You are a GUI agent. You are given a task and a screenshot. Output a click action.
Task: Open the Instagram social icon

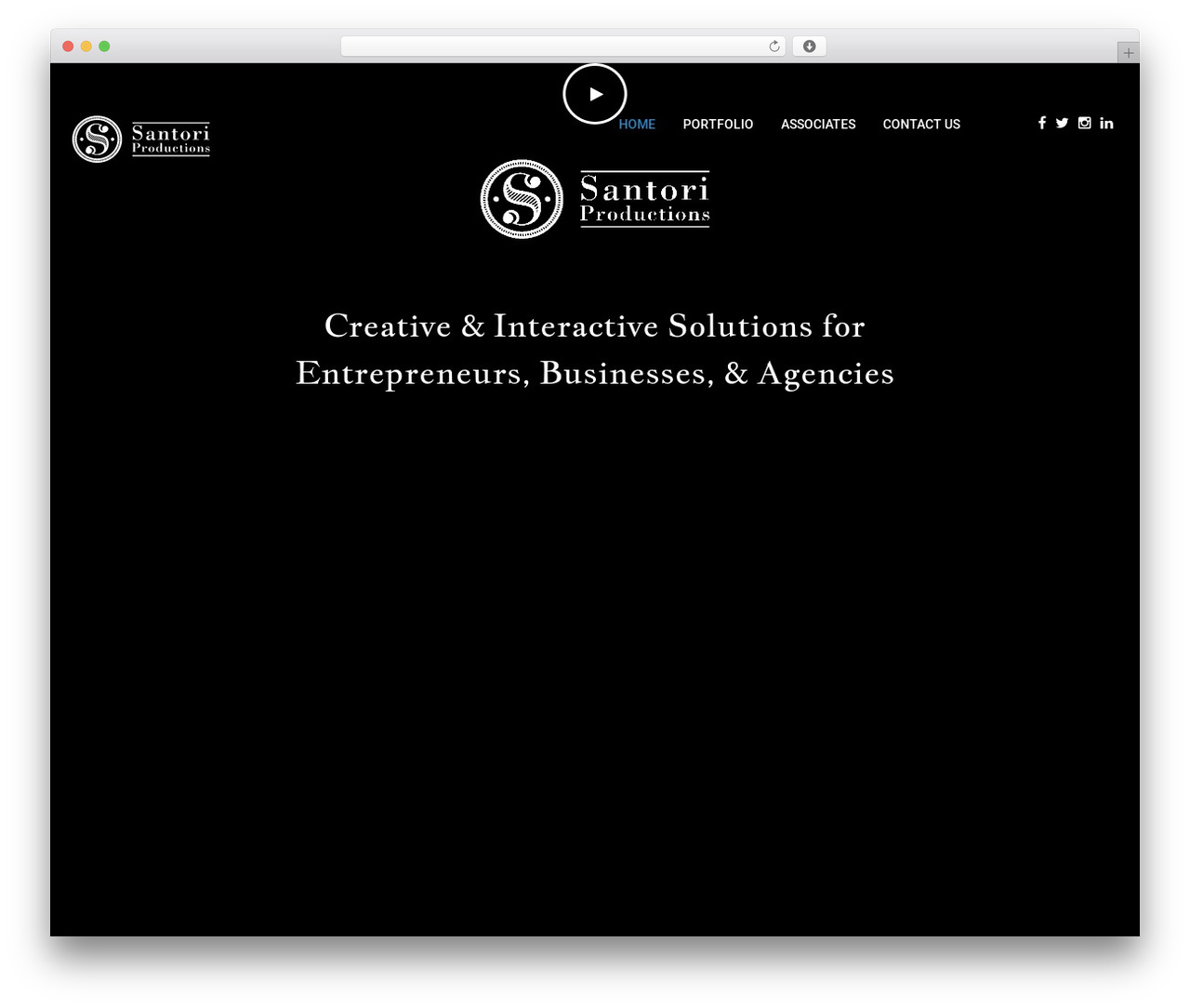click(1084, 123)
